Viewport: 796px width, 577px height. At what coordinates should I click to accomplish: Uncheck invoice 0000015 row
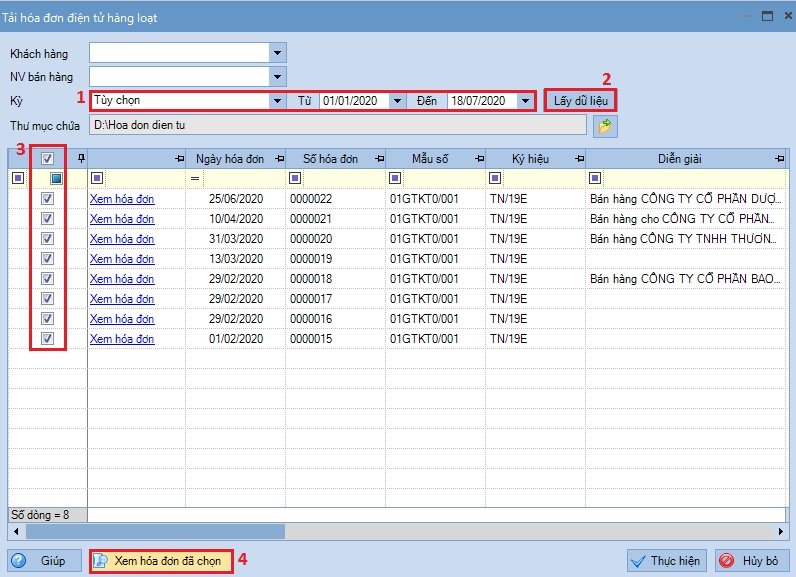[47, 338]
